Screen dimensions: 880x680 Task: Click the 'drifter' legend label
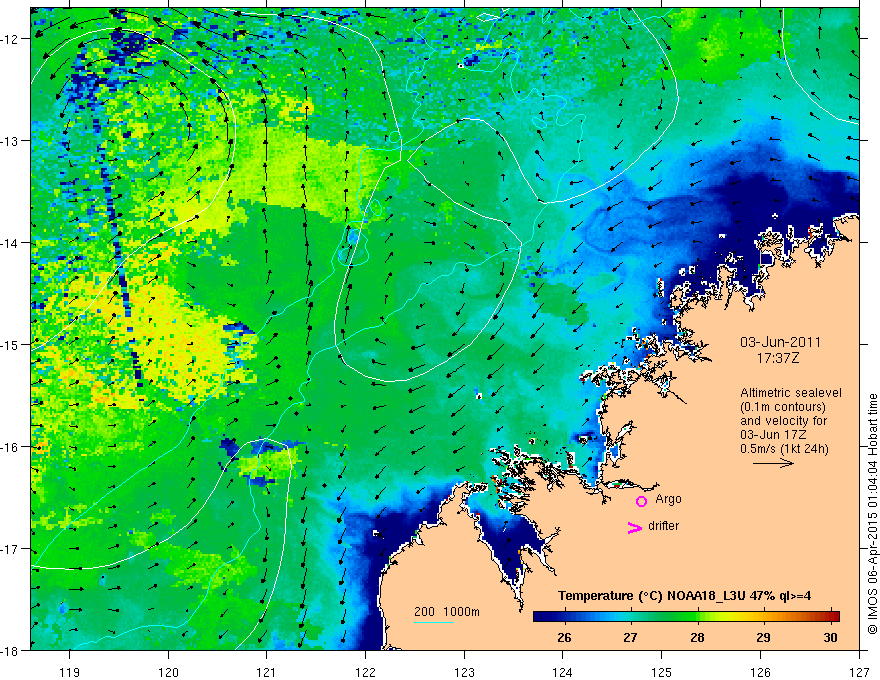[663, 526]
